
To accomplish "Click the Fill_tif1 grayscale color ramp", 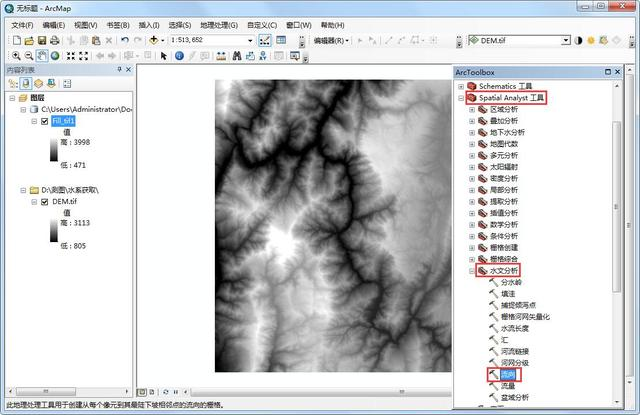I will 54,150.
